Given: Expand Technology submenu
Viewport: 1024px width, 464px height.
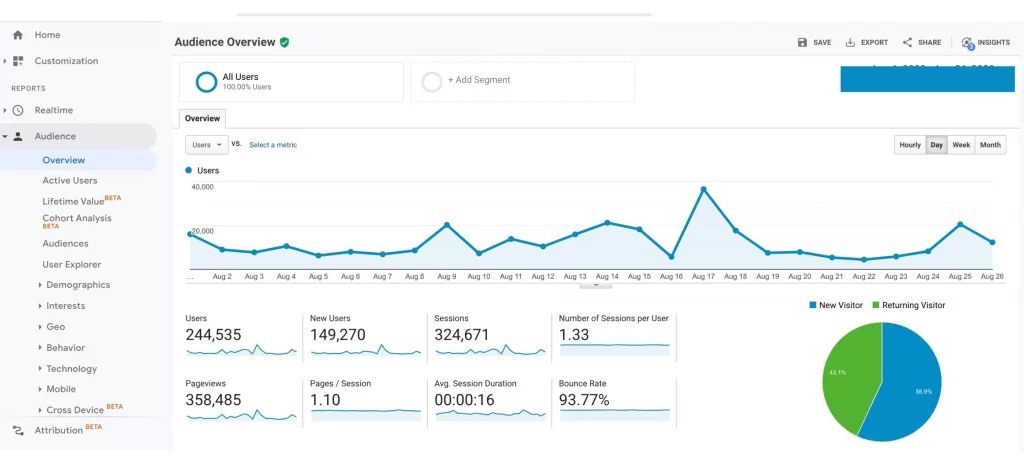Looking at the screenshot, I should coord(40,369).
